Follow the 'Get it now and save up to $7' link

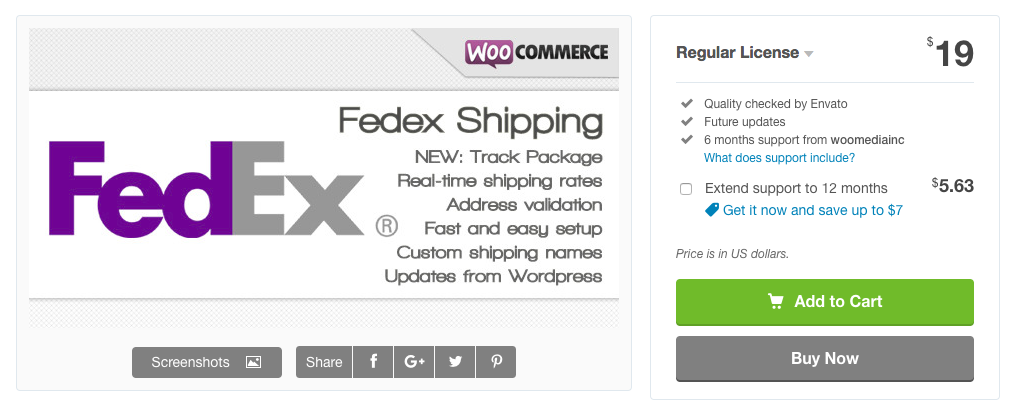pos(813,210)
